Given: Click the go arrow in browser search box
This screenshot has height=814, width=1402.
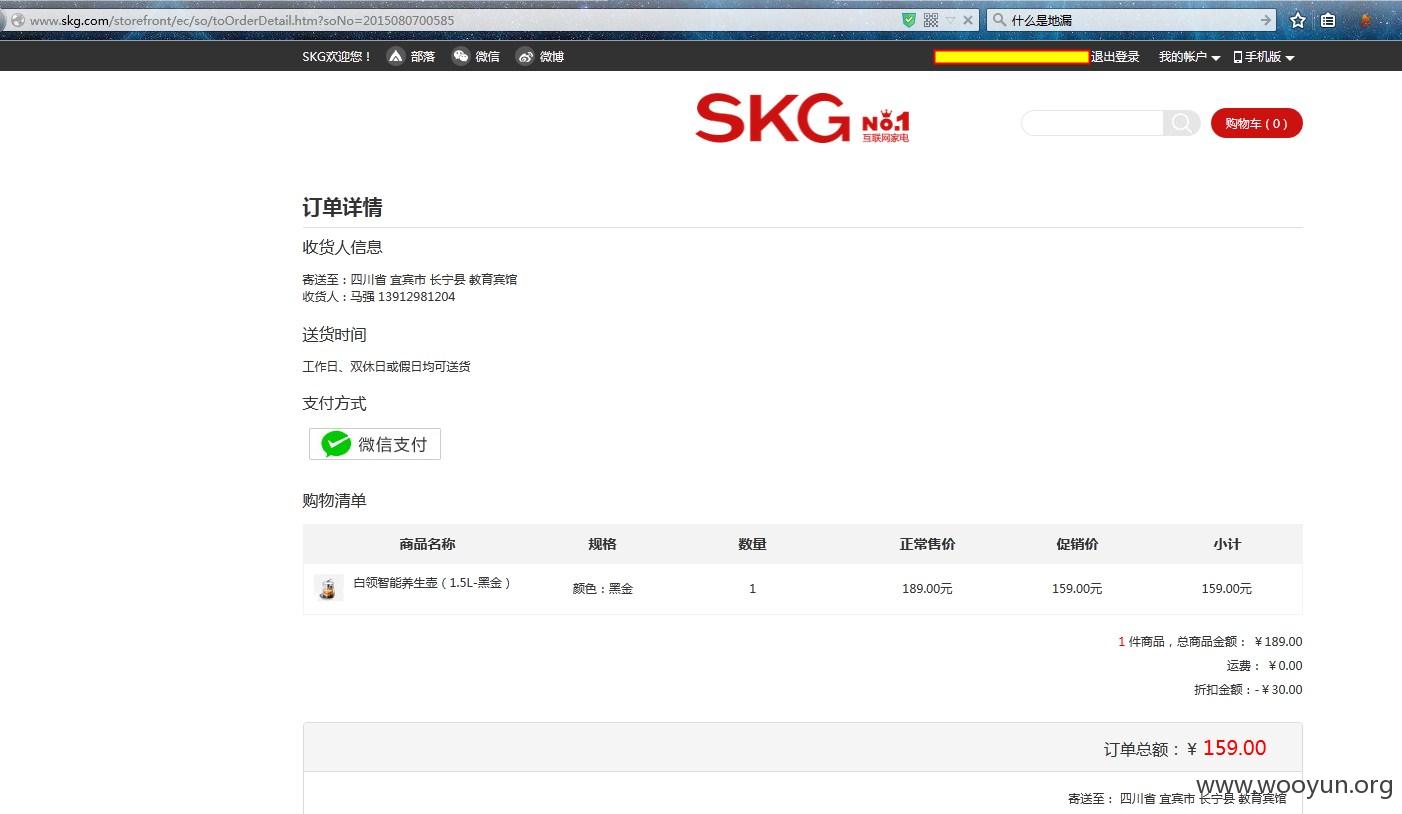Looking at the screenshot, I should pyautogui.click(x=1266, y=20).
